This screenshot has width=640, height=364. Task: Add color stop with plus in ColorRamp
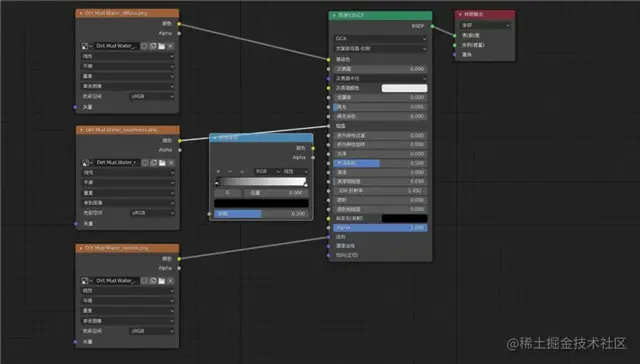(x=218, y=171)
